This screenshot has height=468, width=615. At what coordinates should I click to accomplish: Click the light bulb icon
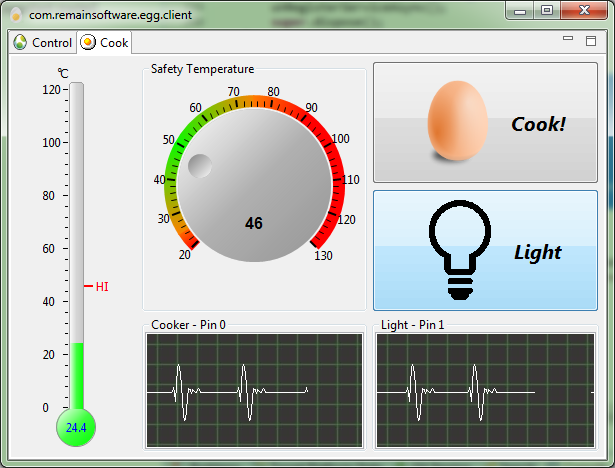459,248
